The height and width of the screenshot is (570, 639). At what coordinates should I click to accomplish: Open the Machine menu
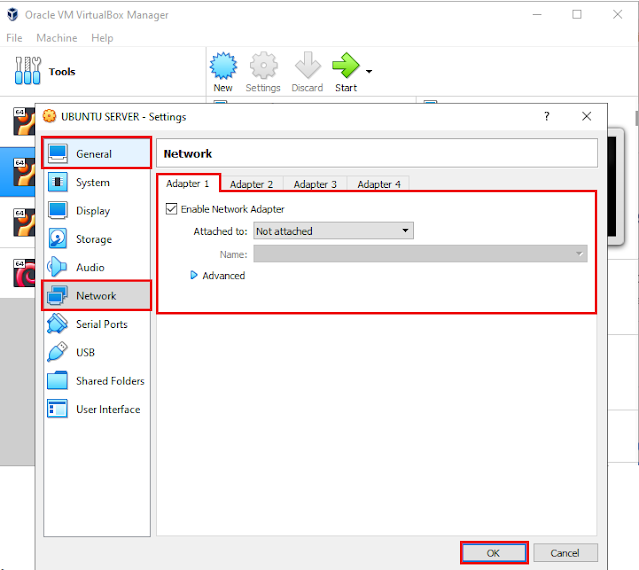(x=57, y=38)
